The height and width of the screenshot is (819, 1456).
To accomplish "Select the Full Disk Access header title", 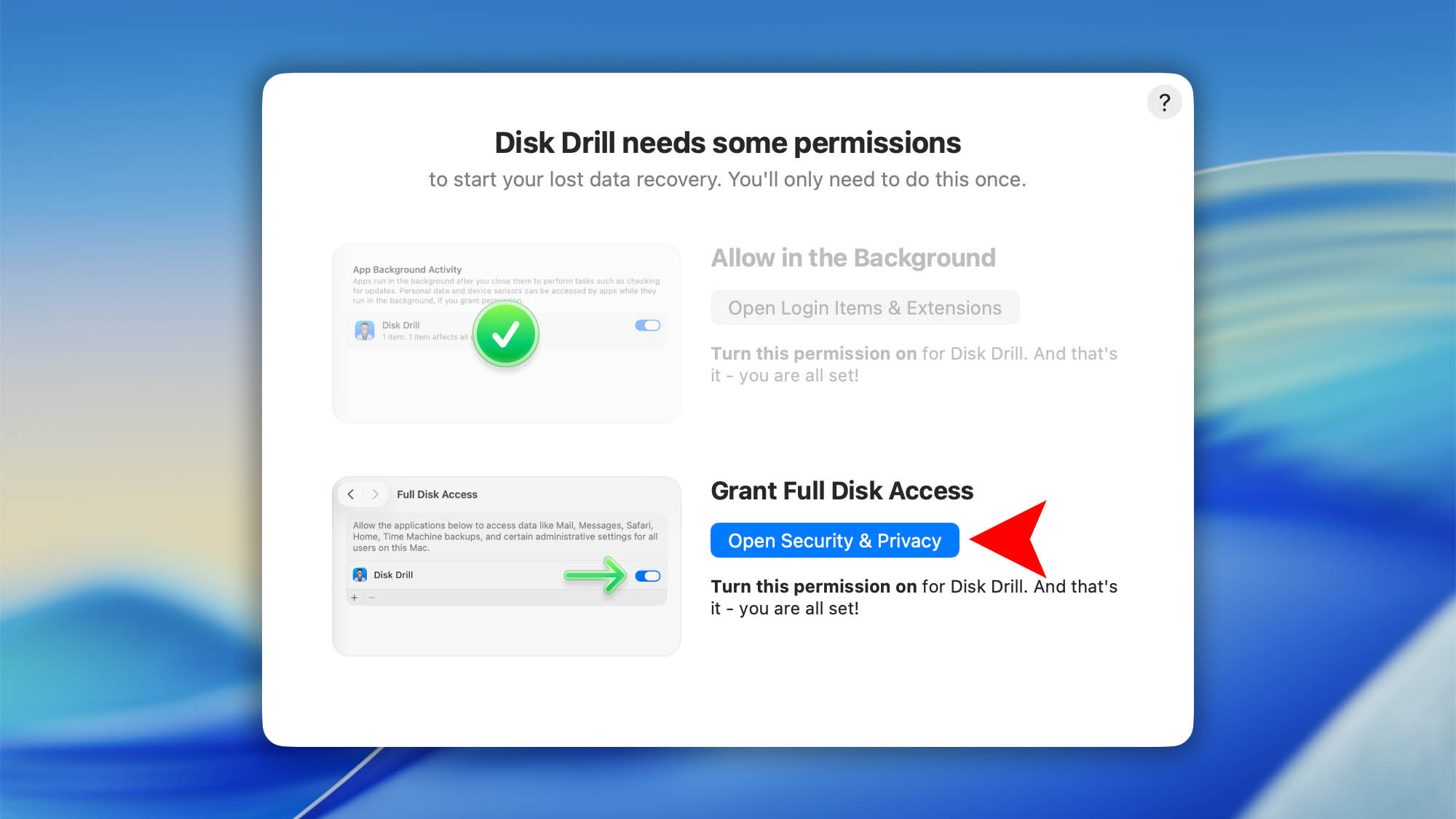I will [x=437, y=494].
